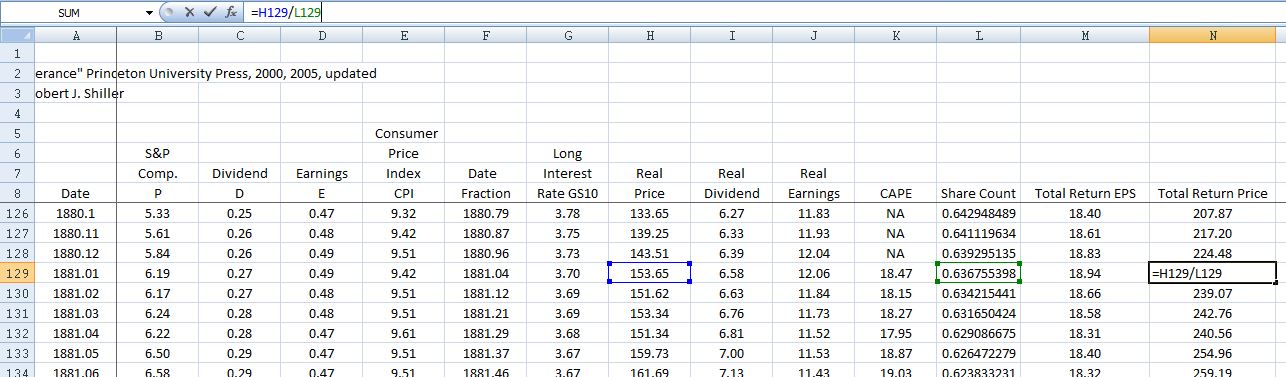
Task: Click the Select All corner button
Action: (17, 36)
